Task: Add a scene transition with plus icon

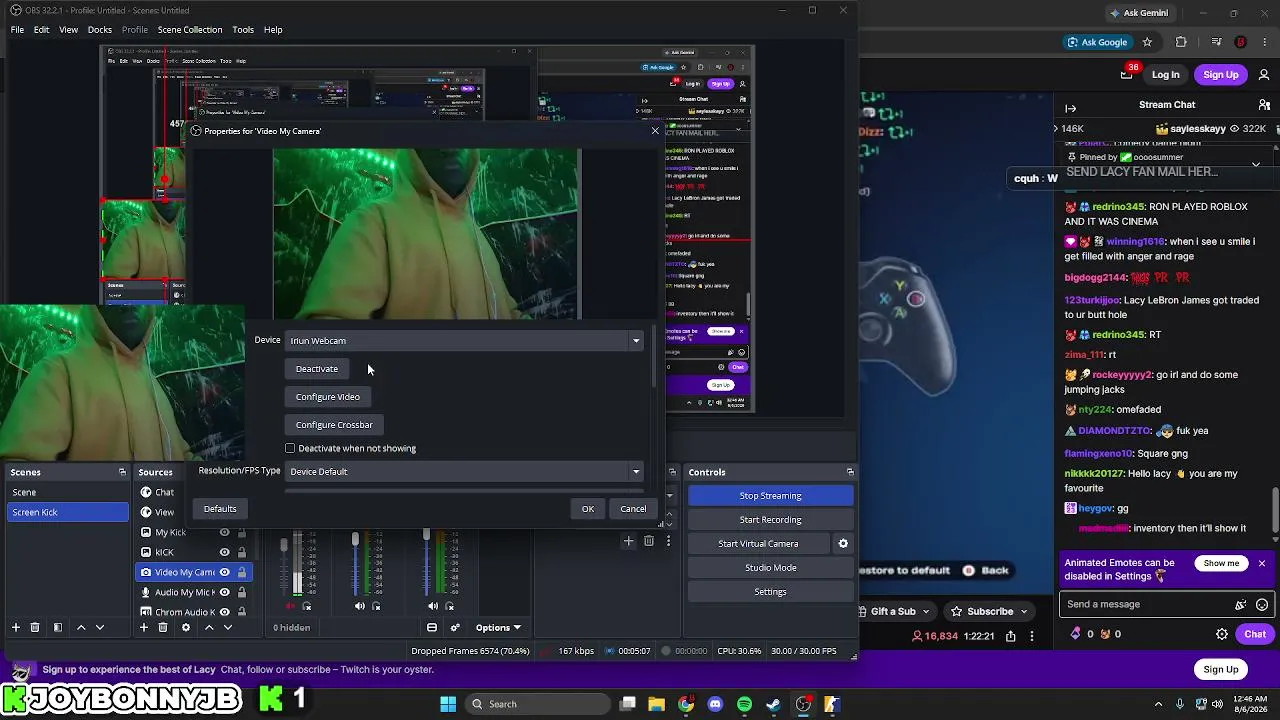Action: 629,541
